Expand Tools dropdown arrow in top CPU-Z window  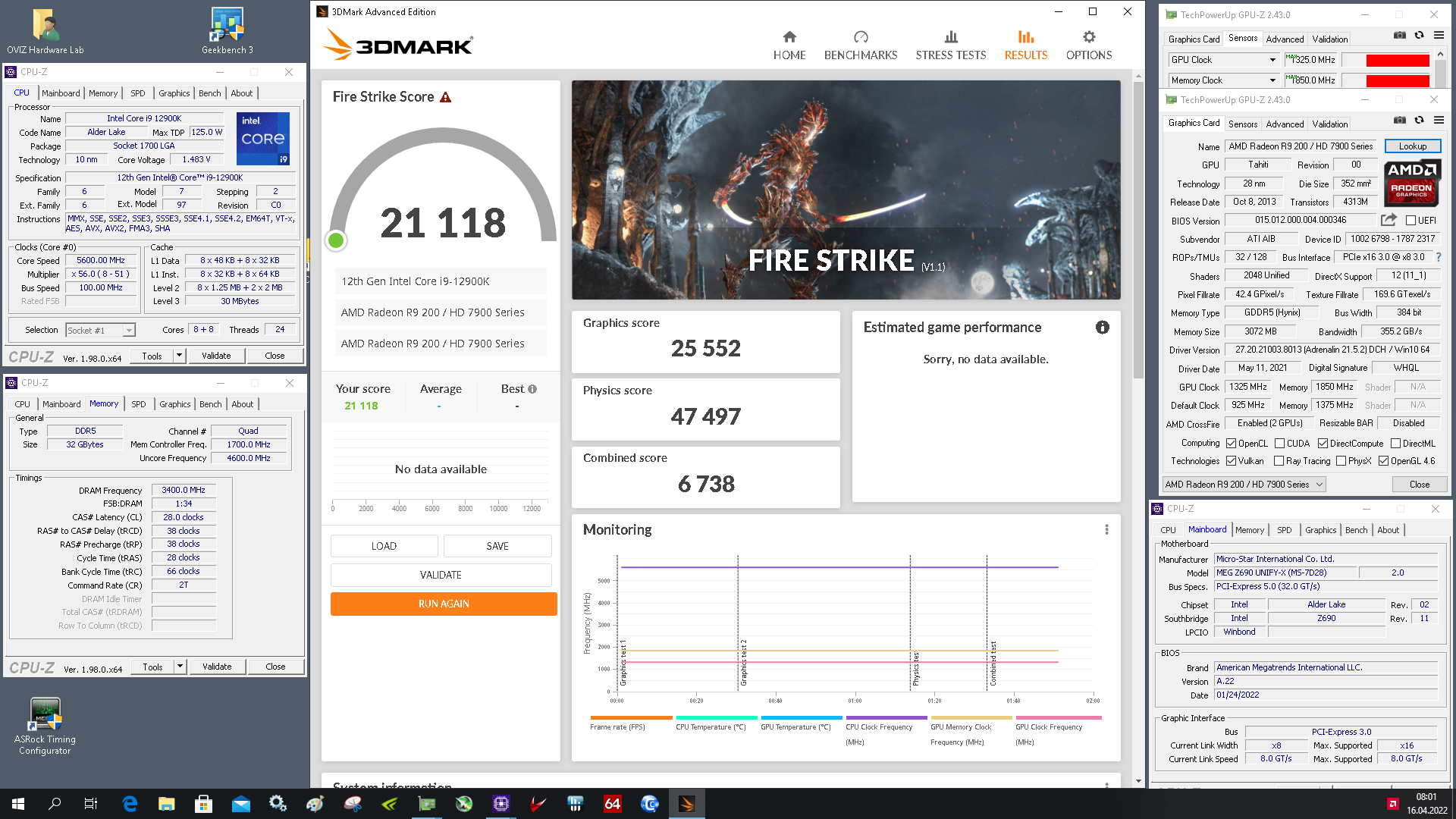(179, 356)
